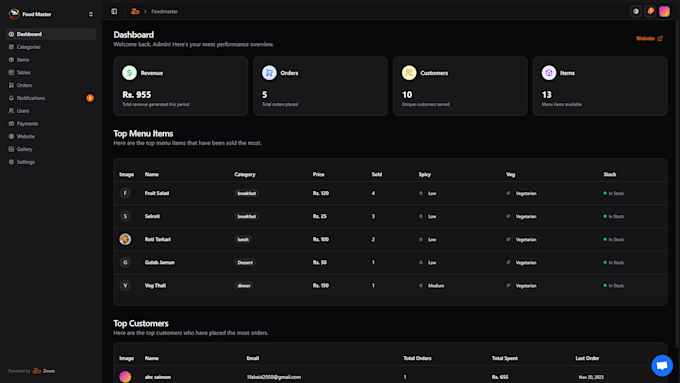
Task: Click the Veg Thali avatar letter V
Action: pos(125,285)
